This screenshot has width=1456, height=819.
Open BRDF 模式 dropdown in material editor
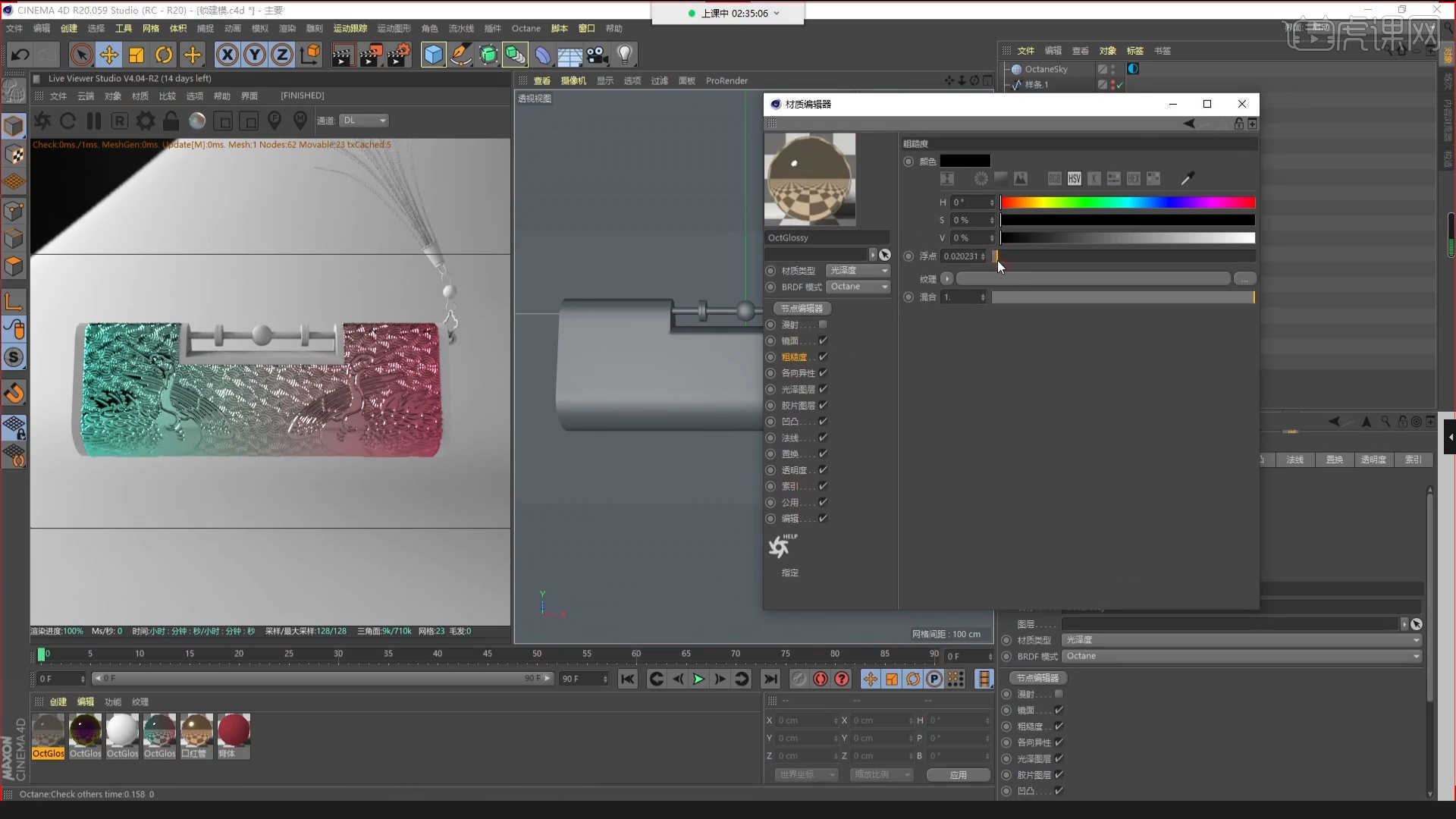point(858,287)
